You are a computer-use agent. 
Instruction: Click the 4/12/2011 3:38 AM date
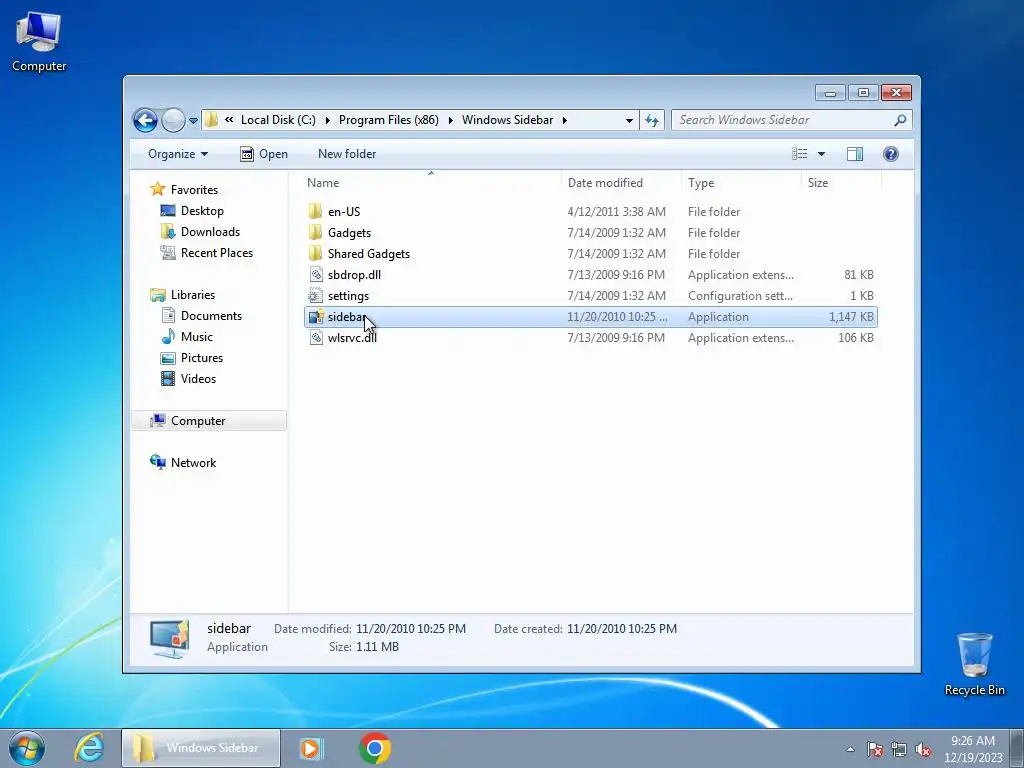click(616, 212)
